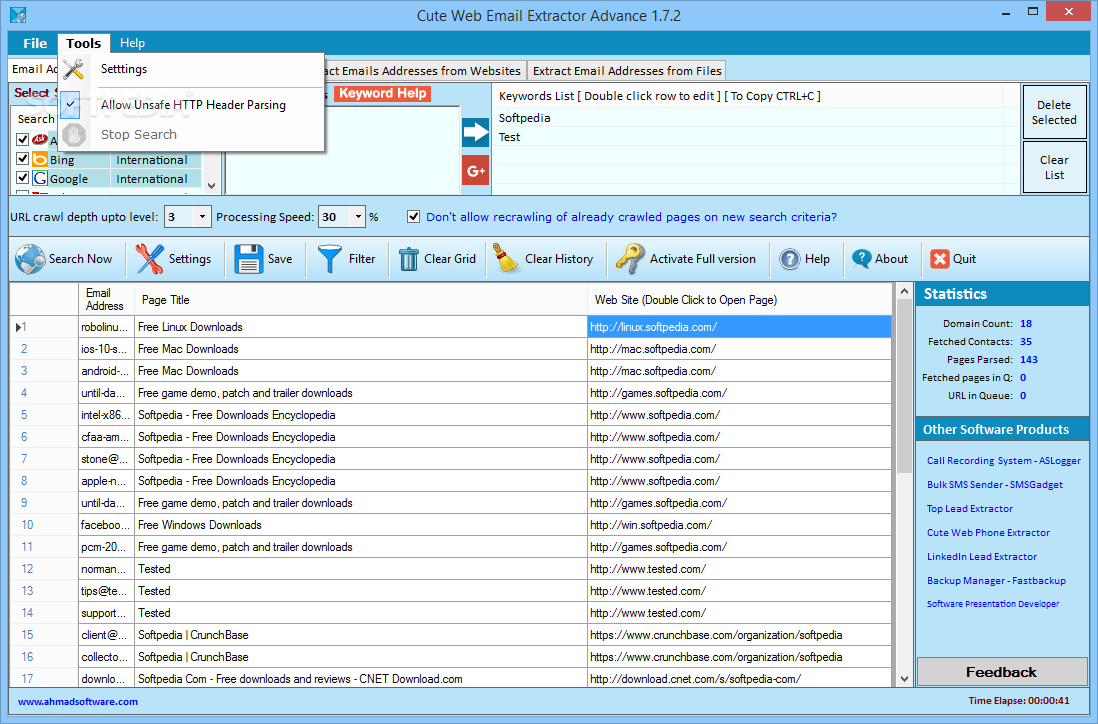Switch to Emails Addresses from Websites tab
The image size is (1098, 724).
tap(424, 71)
